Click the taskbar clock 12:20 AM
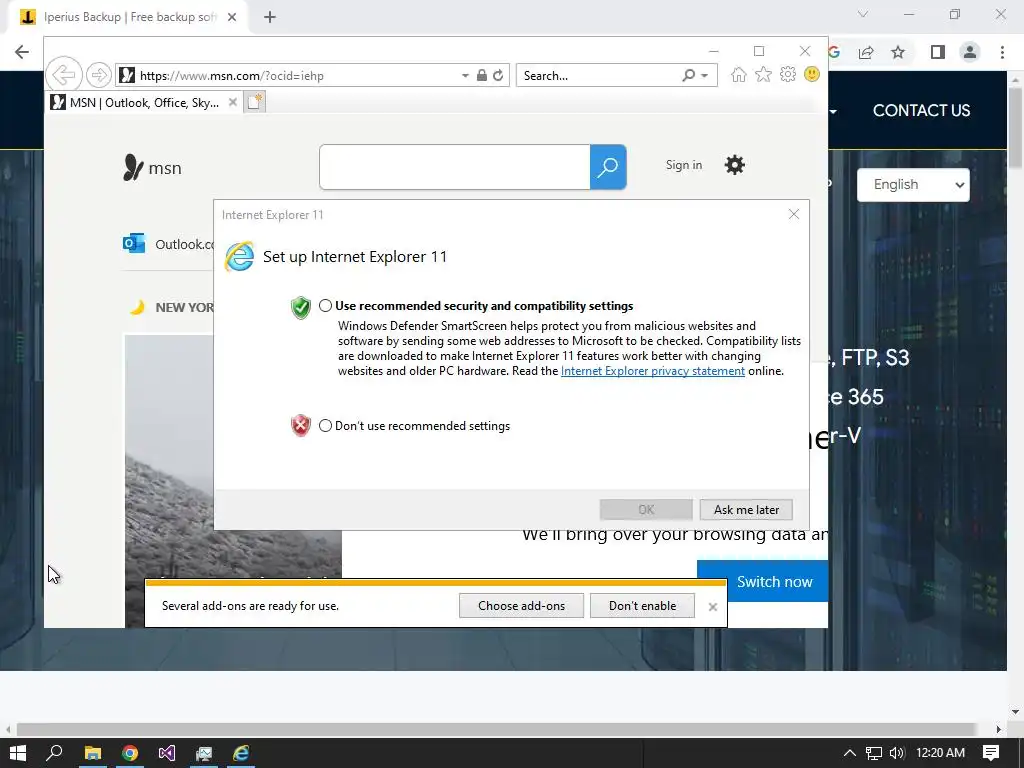The image size is (1024, 768). pyautogui.click(x=940, y=753)
